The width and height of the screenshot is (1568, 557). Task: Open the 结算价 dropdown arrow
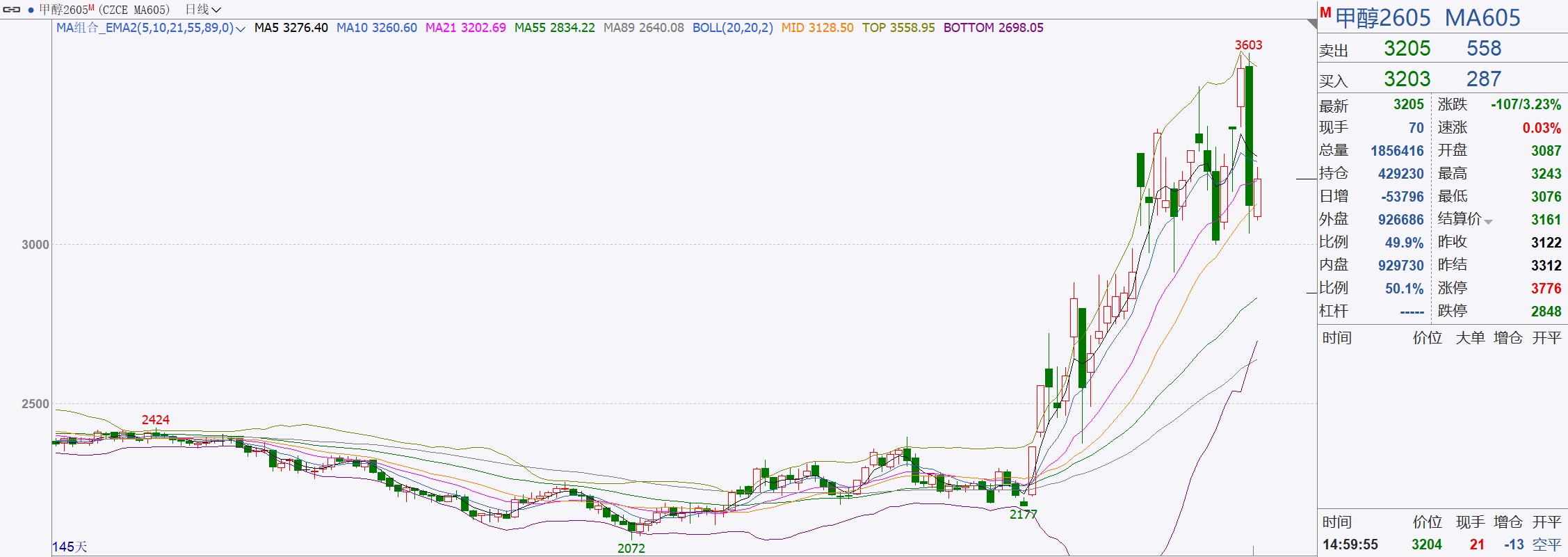coord(1488,222)
